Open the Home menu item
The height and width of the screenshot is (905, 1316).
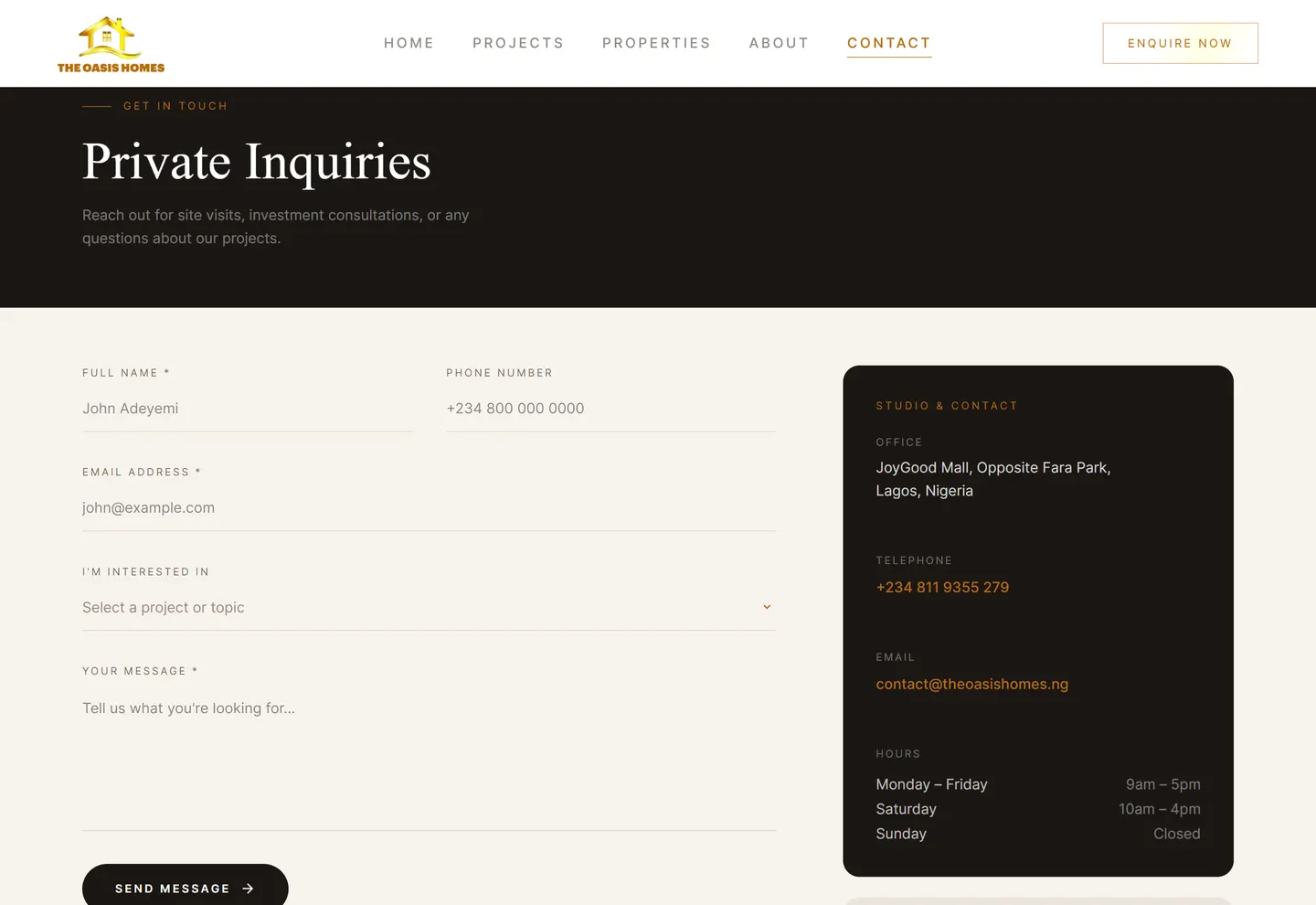409,43
